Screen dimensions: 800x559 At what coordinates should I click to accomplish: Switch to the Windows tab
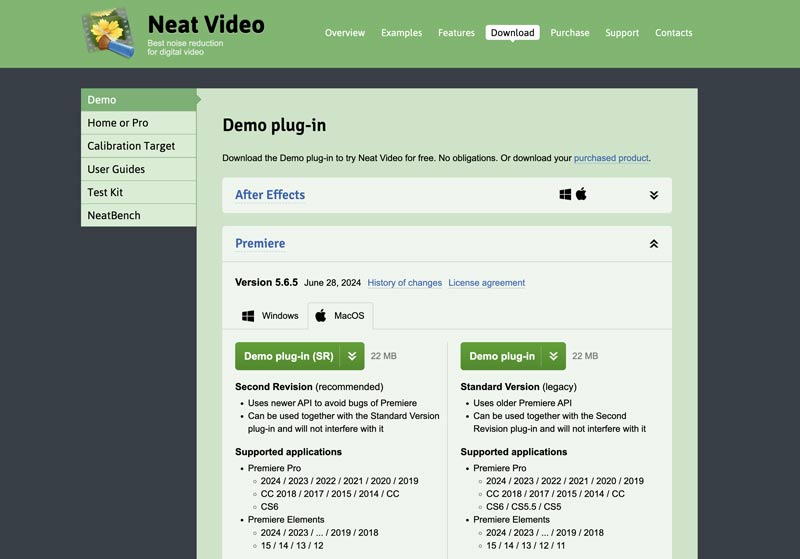[x=270, y=316]
